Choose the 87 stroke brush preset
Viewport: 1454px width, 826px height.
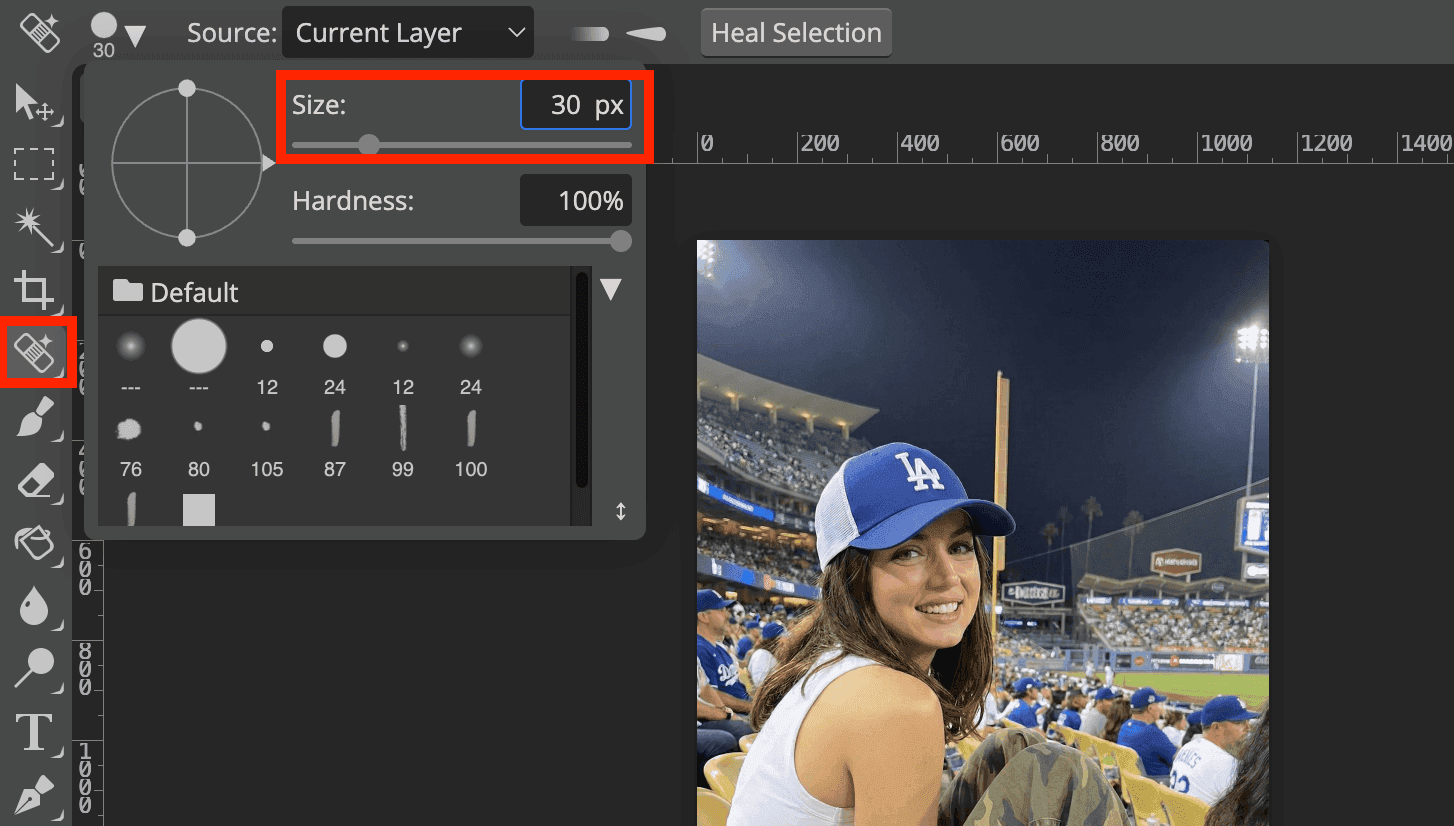[335, 428]
